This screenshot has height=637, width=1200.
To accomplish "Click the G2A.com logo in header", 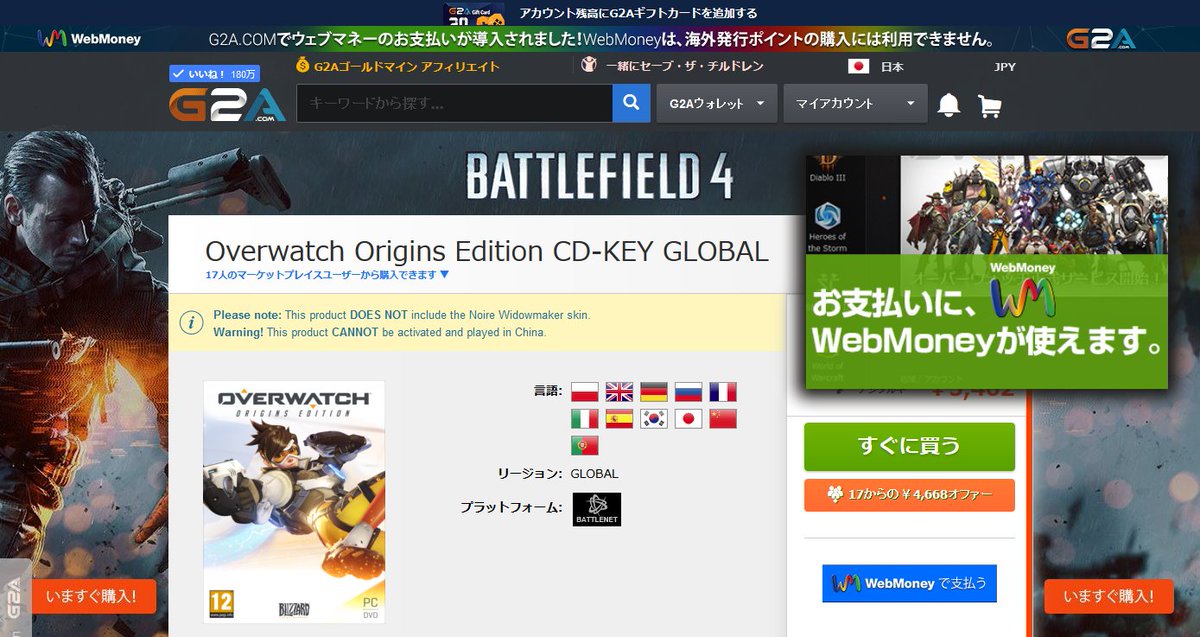I will (x=227, y=105).
